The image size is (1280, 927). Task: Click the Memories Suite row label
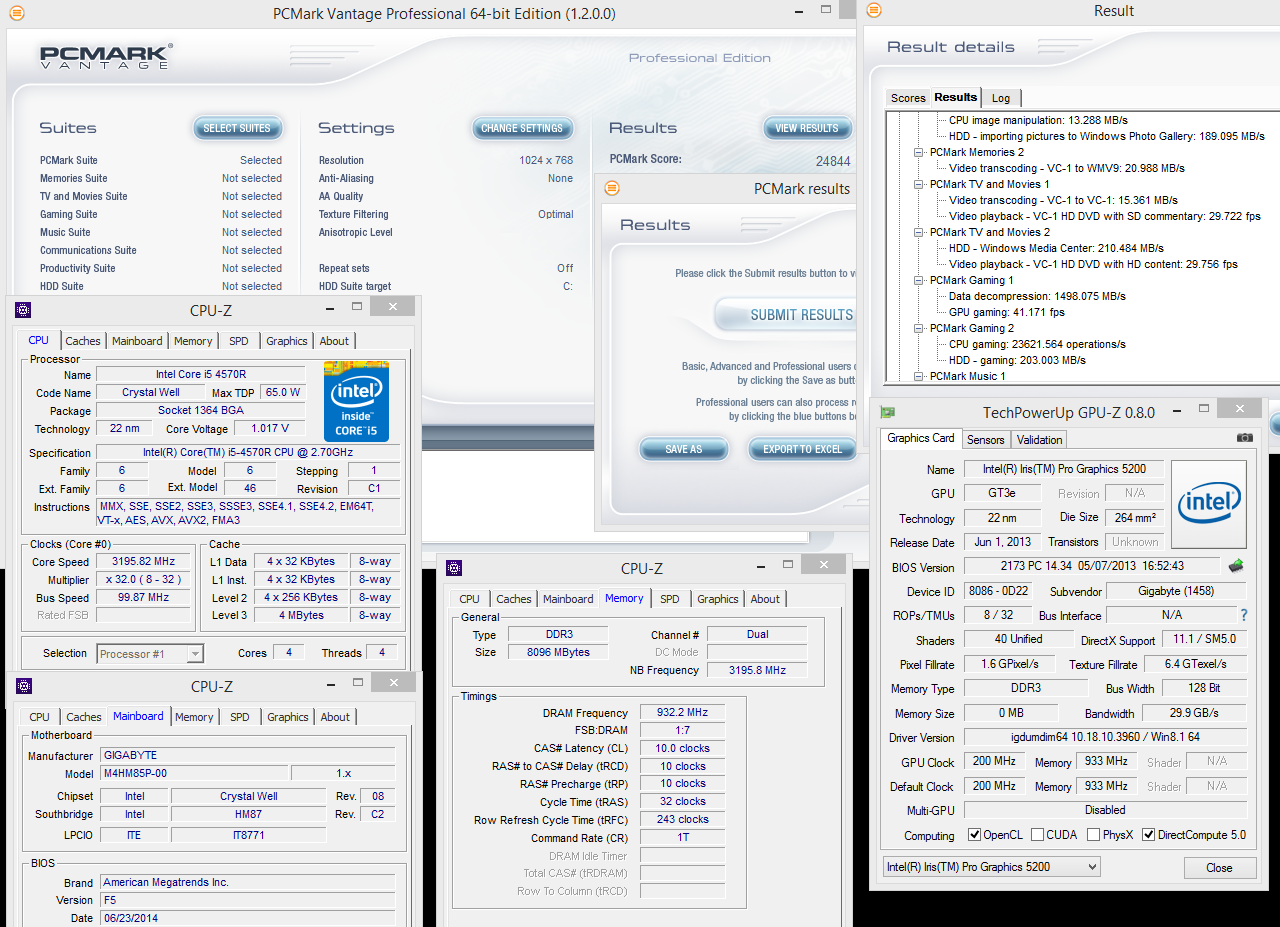coord(74,178)
